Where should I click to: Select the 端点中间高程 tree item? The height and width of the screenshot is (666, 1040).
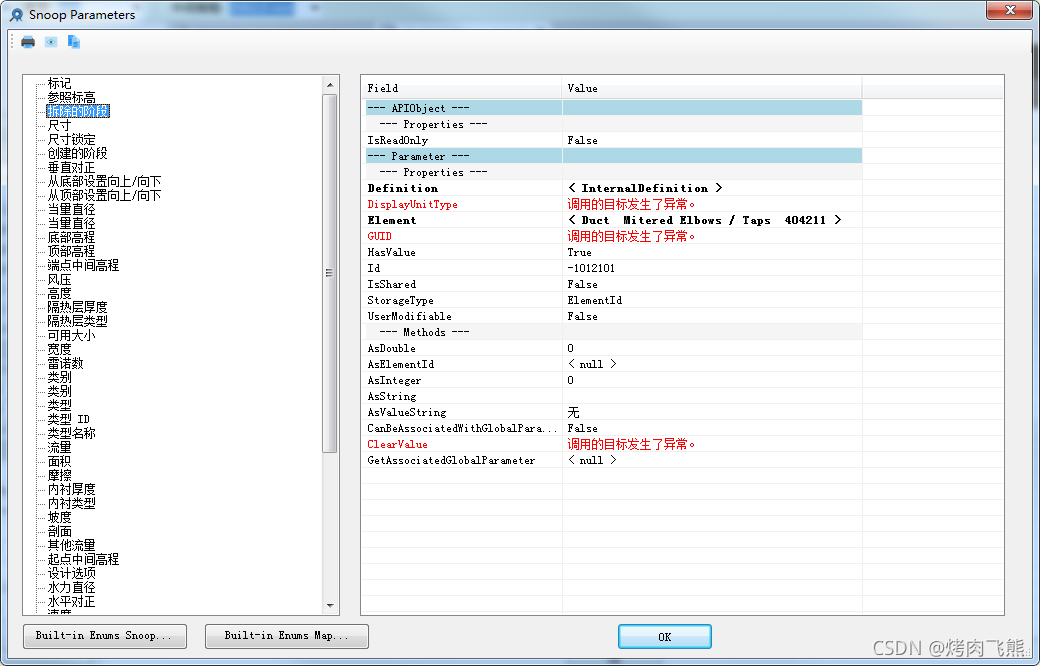point(83,265)
